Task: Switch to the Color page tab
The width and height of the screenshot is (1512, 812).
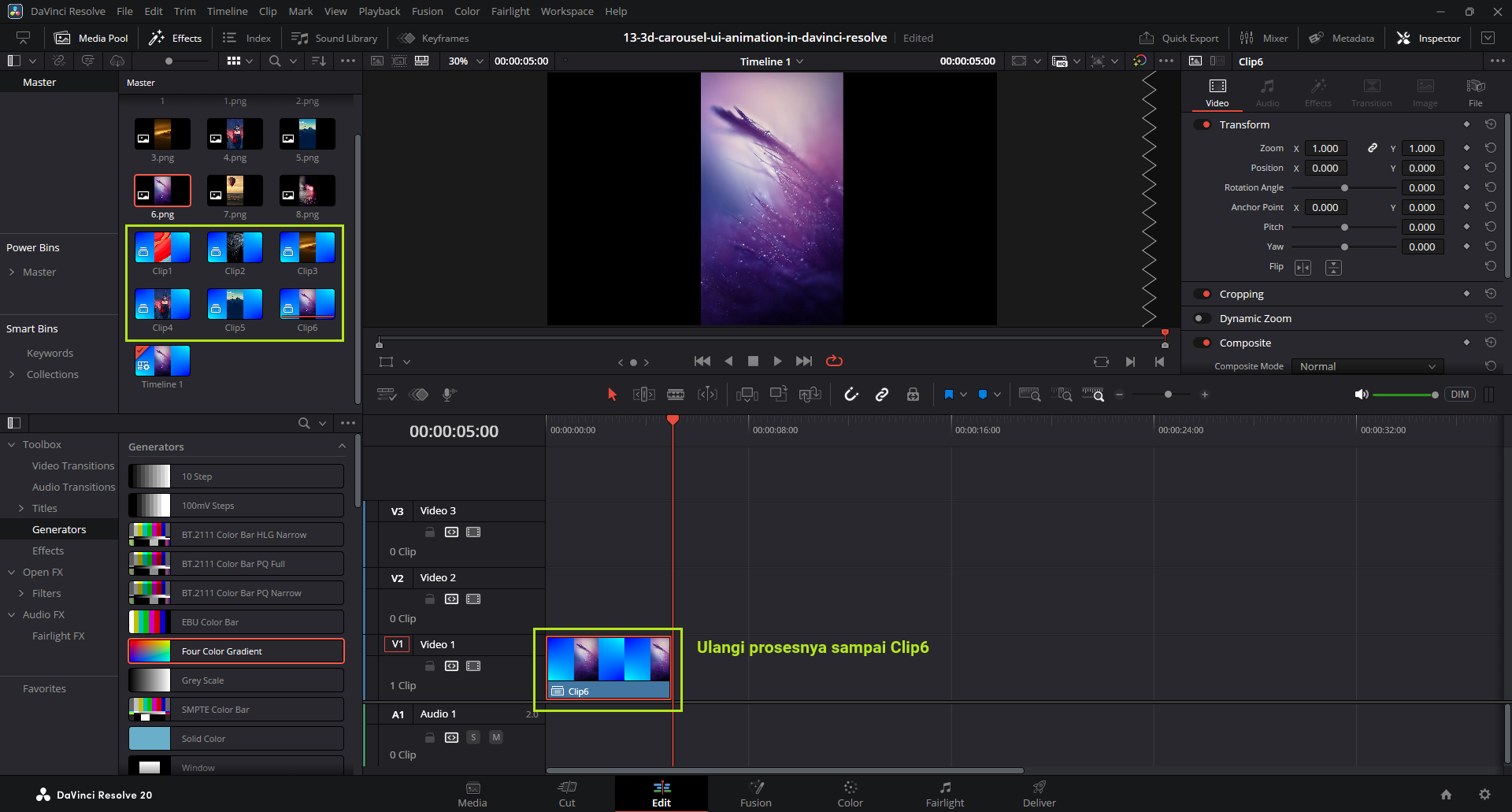Action: (x=850, y=794)
